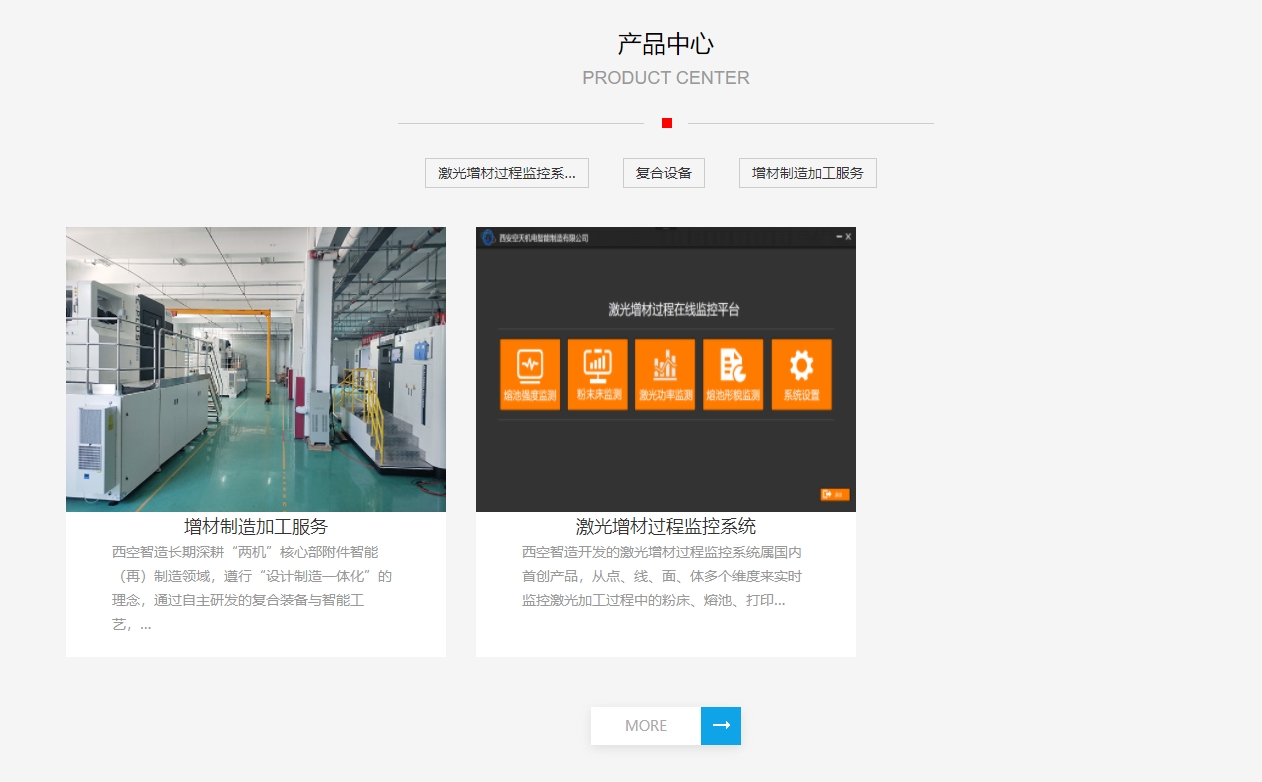Click the 产品中心 section heading
Viewport: 1262px width, 782px height.
coord(666,44)
